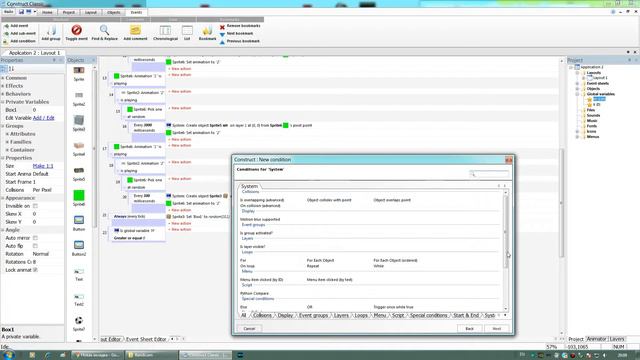Expand the Families group
The width and height of the screenshot is (640, 360).
pyautogui.click(x=7, y=142)
